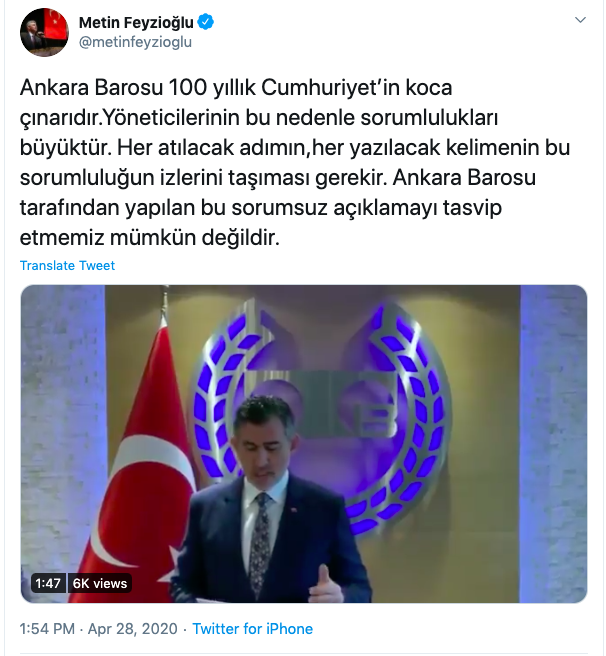Open the Metin Feyzioğlu display name
The image size is (606, 656).
click(x=136, y=22)
